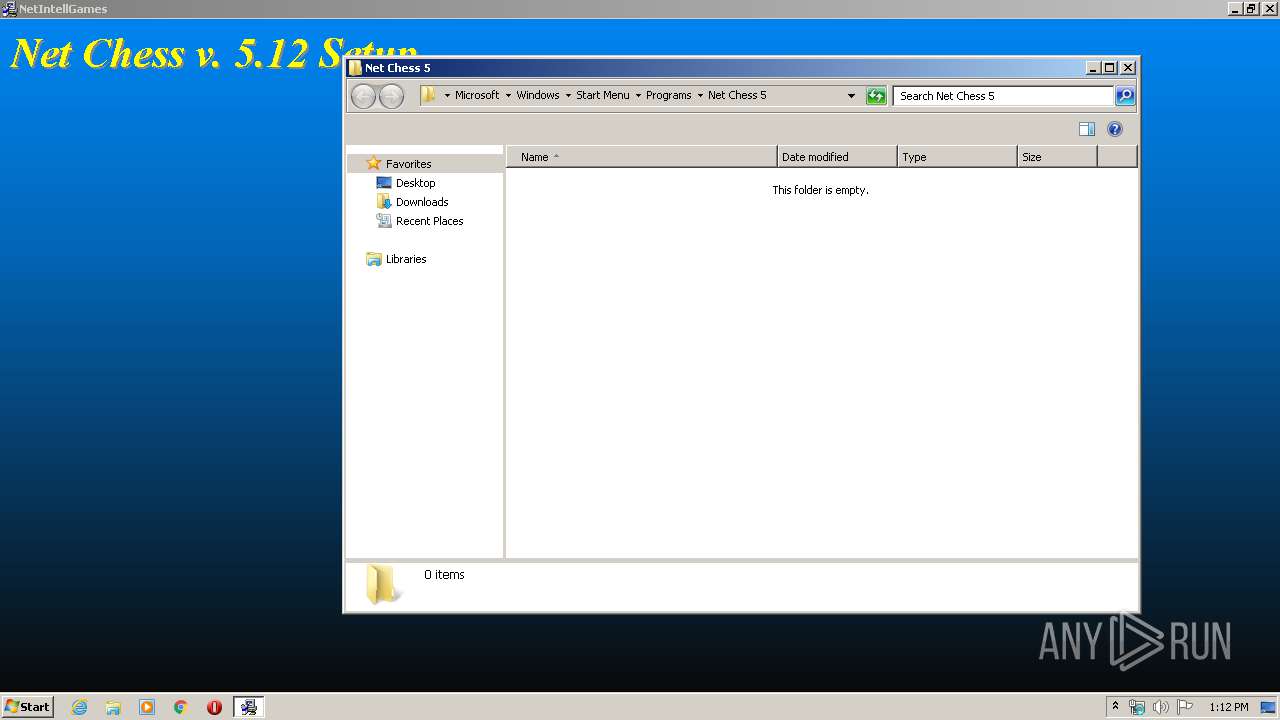This screenshot has width=1280, height=720.
Task: Sort by Date modified column
Action: click(x=837, y=157)
